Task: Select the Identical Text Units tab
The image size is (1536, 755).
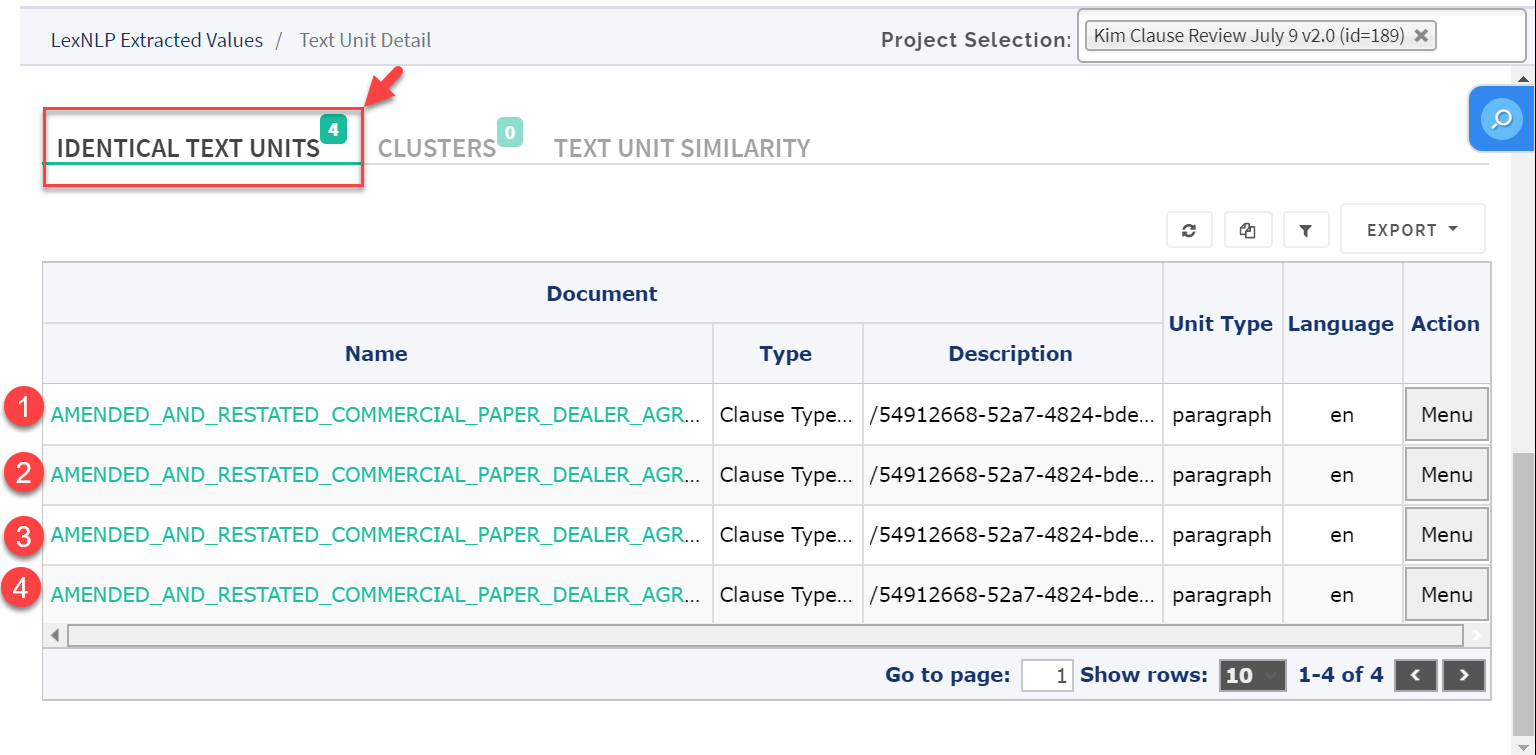Action: pos(188,148)
